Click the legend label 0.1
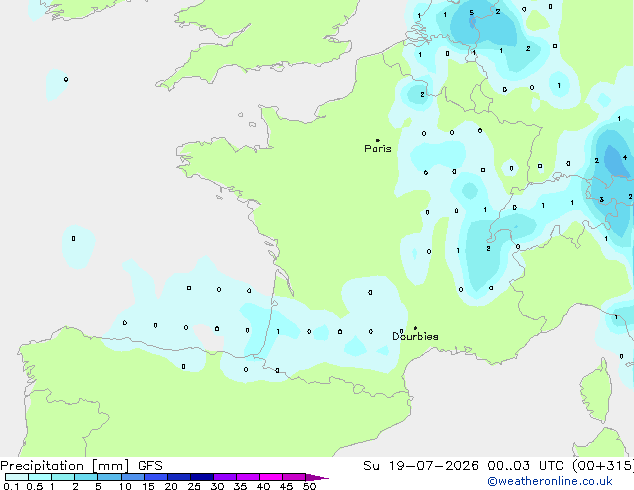634x490 pixels. click(x=11, y=486)
